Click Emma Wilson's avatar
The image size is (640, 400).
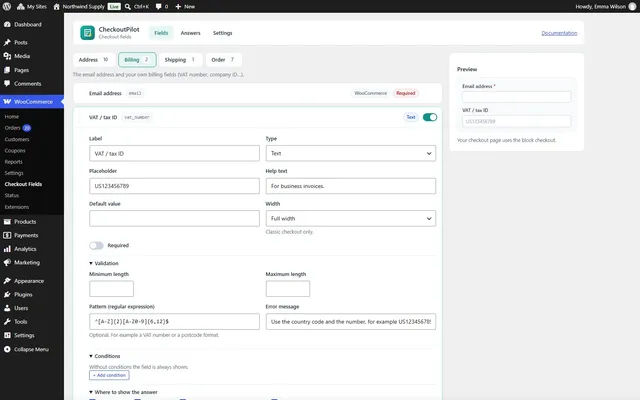632,7
